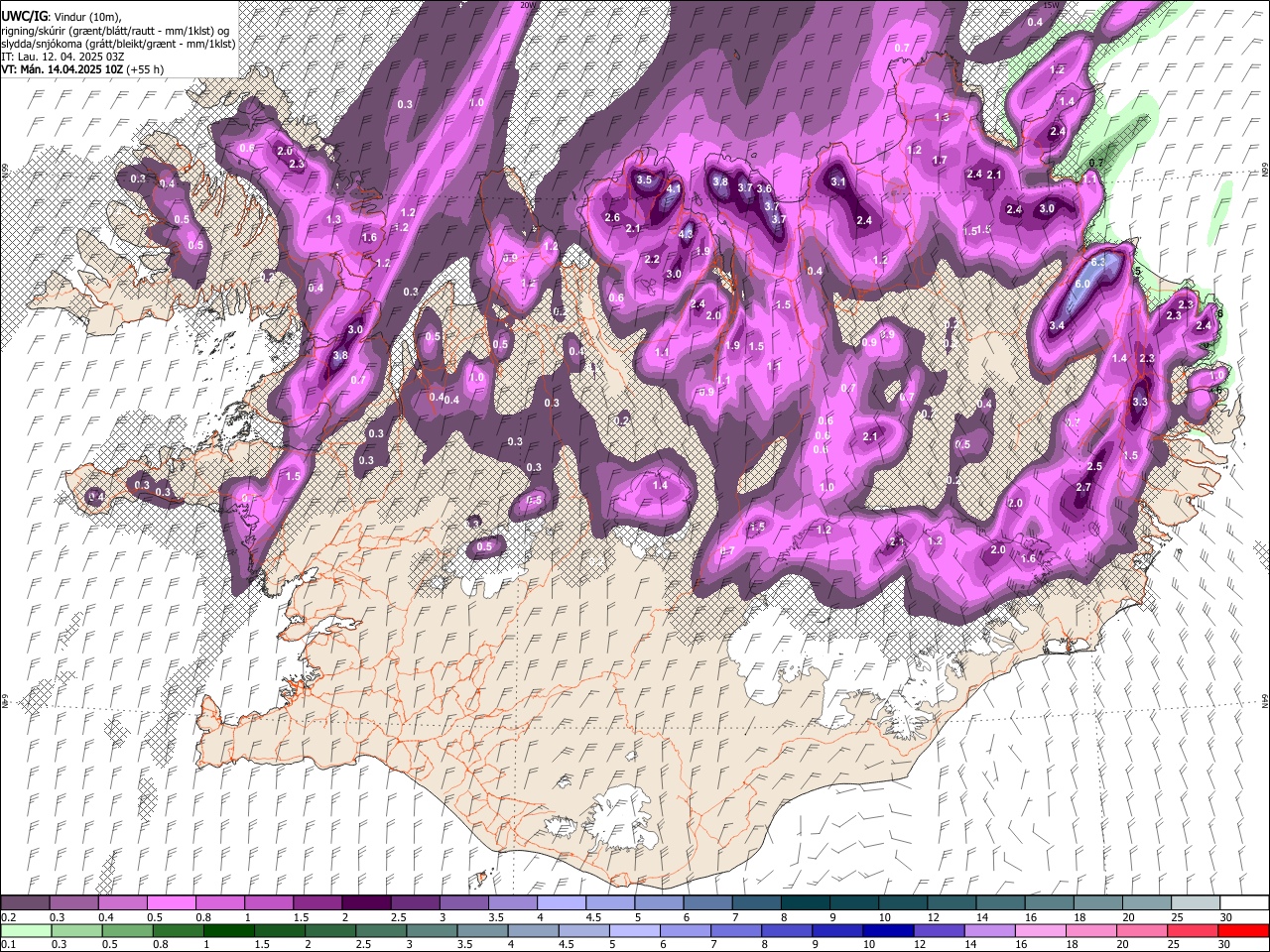Click the 6.3 precipitation value on the map

click(1098, 264)
